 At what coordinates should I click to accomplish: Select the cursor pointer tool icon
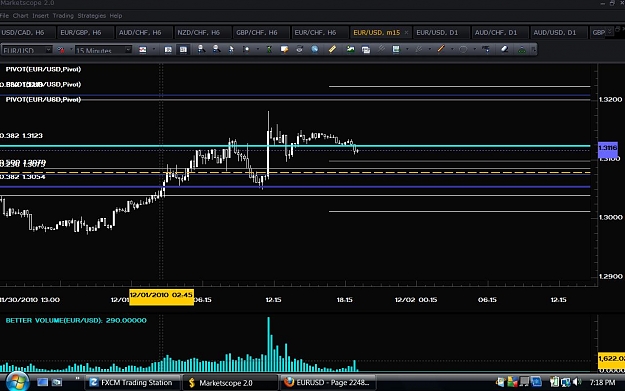(231, 49)
